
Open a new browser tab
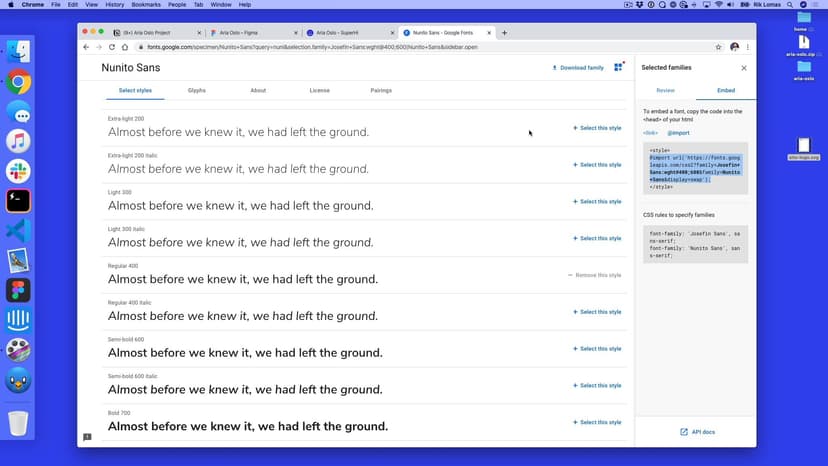tap(504, 33)
